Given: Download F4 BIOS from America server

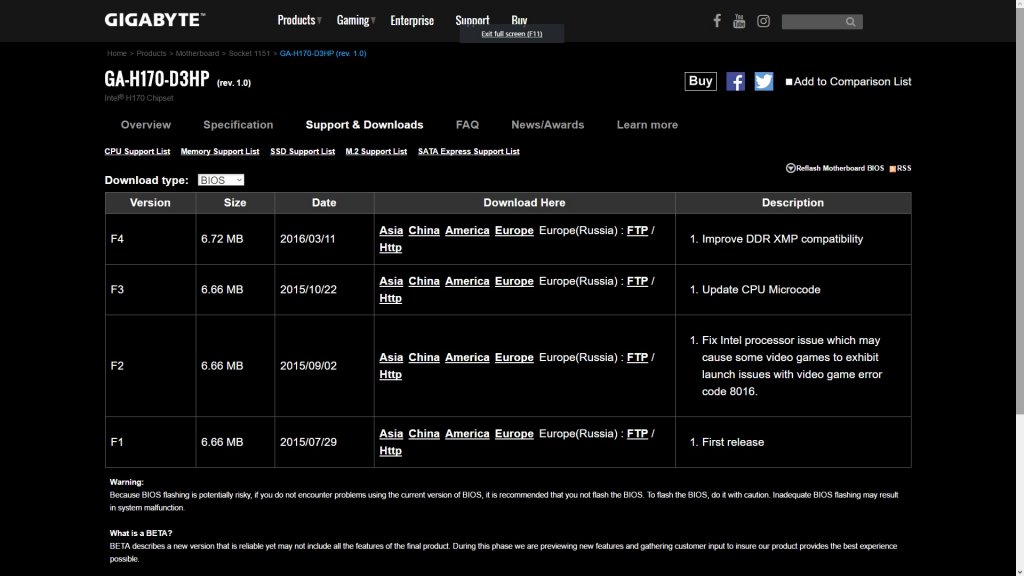Looking at the screenshot, I should pos(467,231).
